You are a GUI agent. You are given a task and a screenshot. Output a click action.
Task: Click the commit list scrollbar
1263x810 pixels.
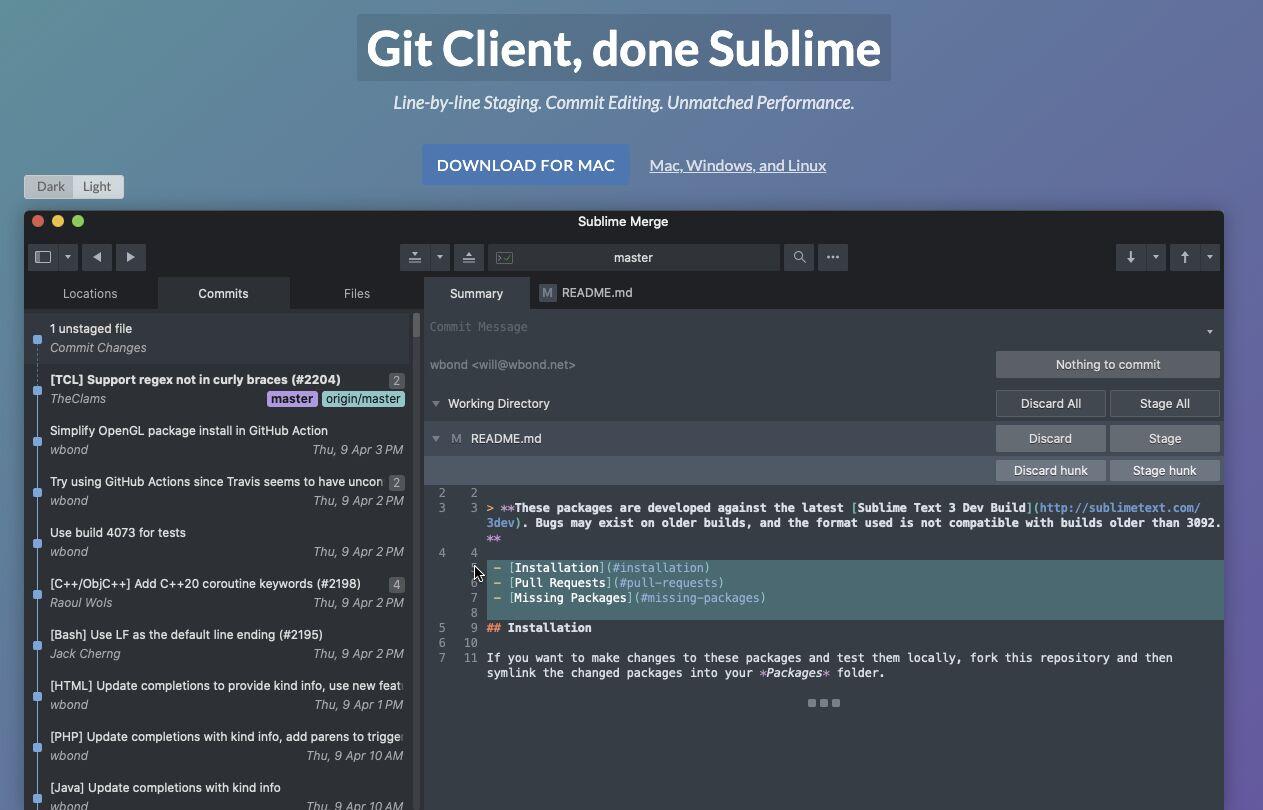pos(416,325)
